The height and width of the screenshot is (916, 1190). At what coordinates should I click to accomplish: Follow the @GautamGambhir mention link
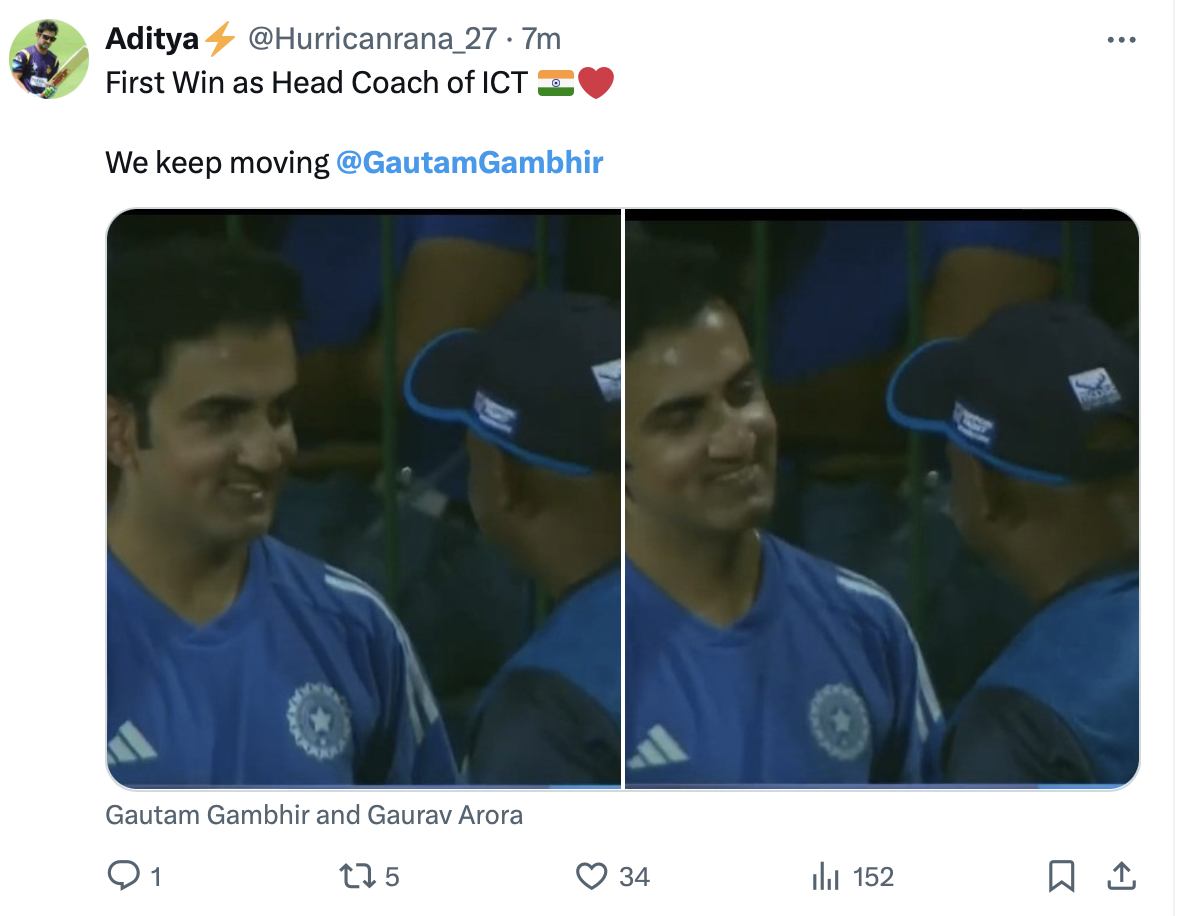[x=470, y=162]
